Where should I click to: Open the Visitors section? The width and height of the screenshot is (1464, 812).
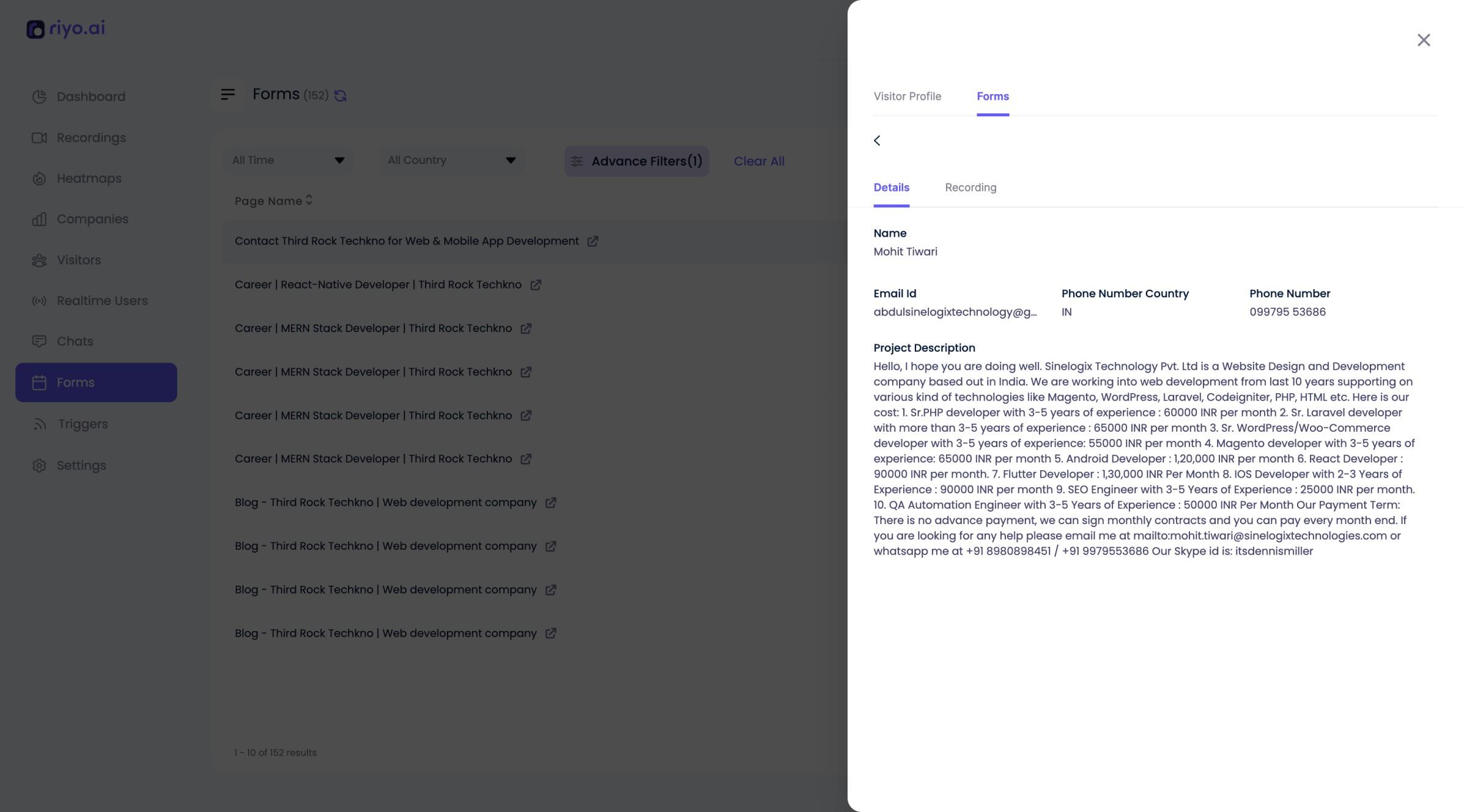(78, 260)
